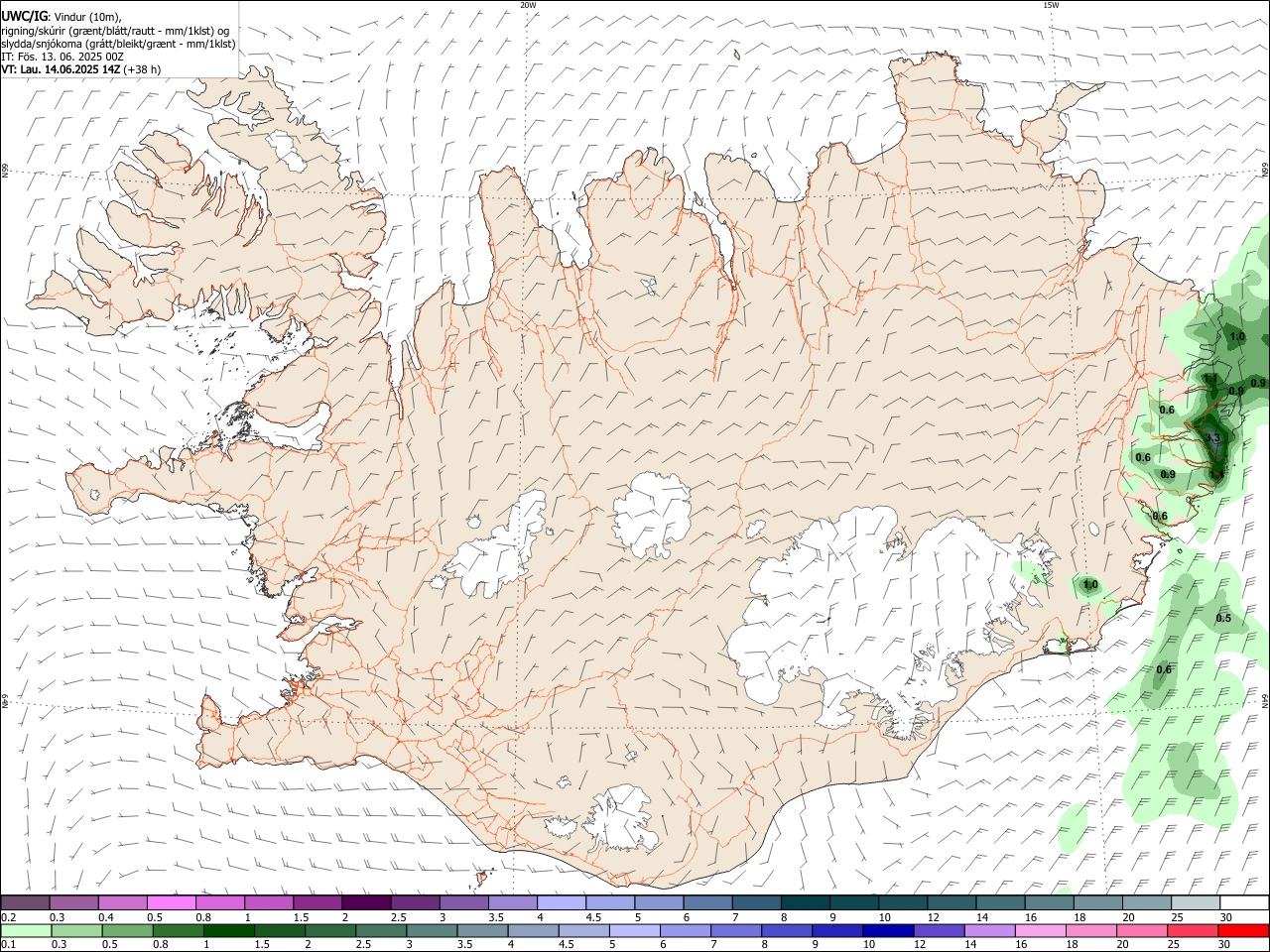Click the pale green 0.1 legend swatch
1270x952 pixels.
pos(26,930)
